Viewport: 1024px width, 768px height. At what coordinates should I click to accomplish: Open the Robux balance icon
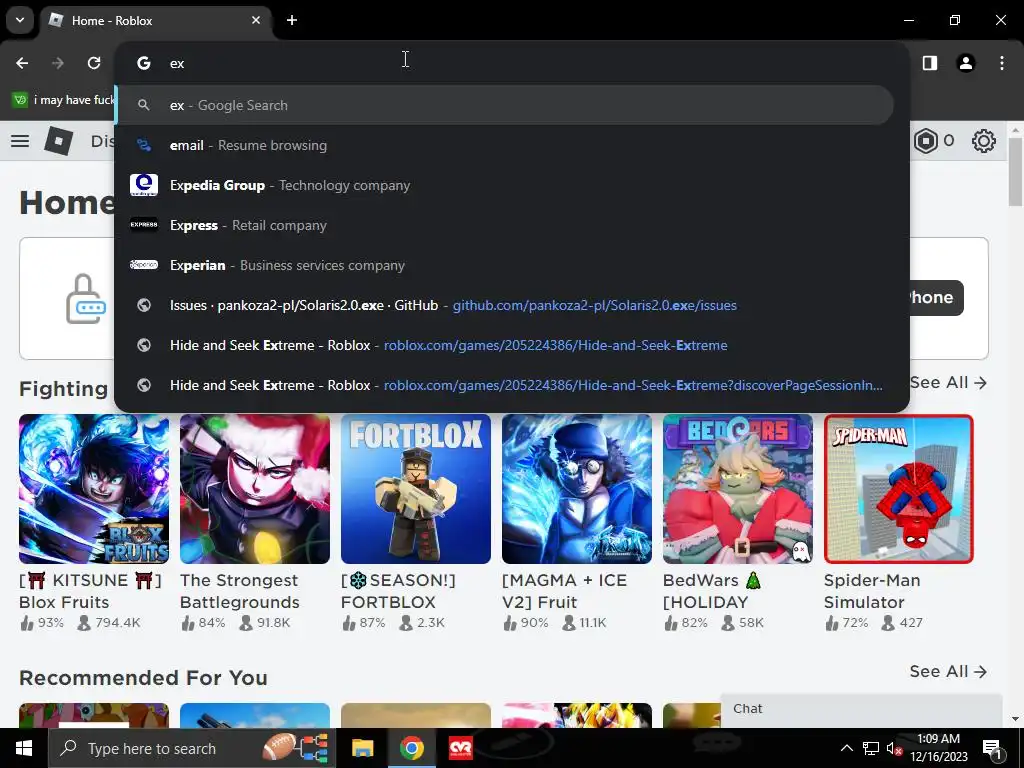click(x=926, y=141)
